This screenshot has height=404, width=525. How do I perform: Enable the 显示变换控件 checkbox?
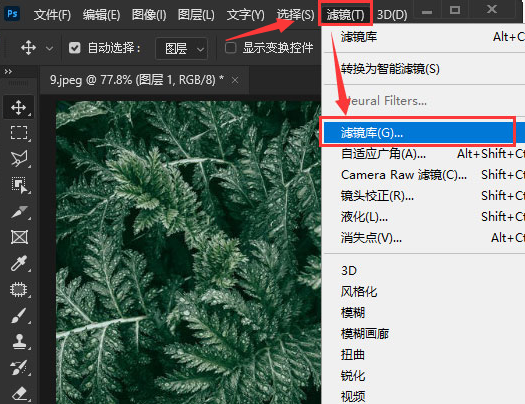230,48
